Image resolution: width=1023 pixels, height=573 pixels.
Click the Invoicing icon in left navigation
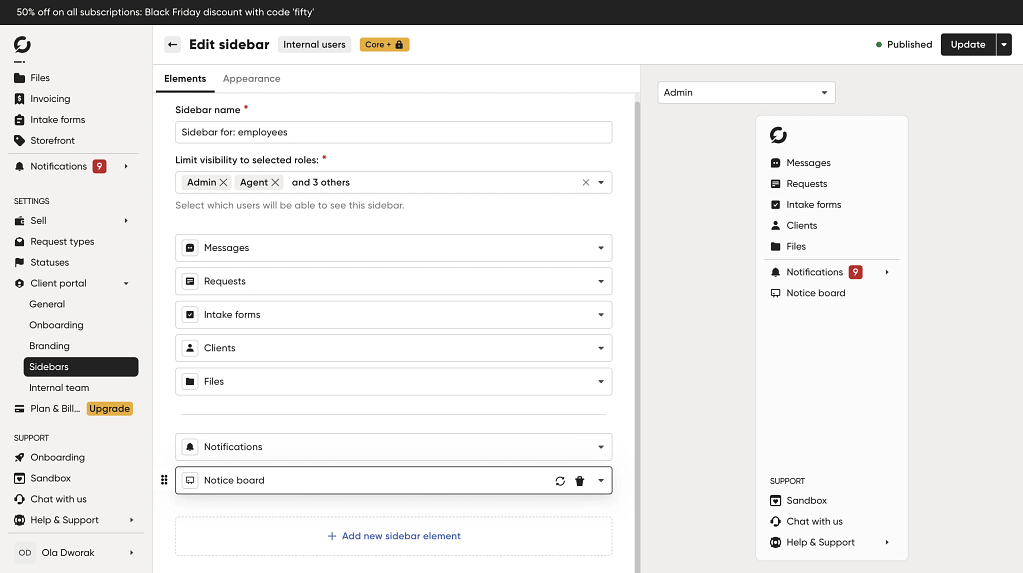20,99
